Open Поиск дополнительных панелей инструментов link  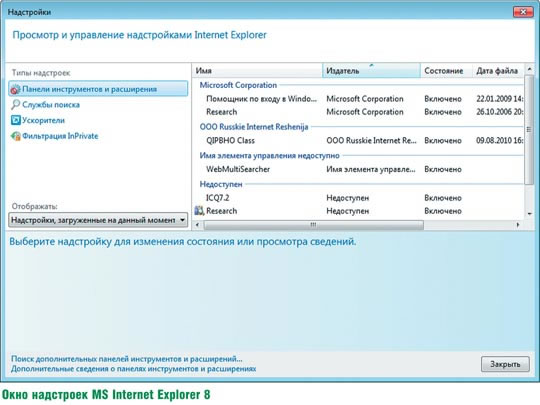click(127, 359)
